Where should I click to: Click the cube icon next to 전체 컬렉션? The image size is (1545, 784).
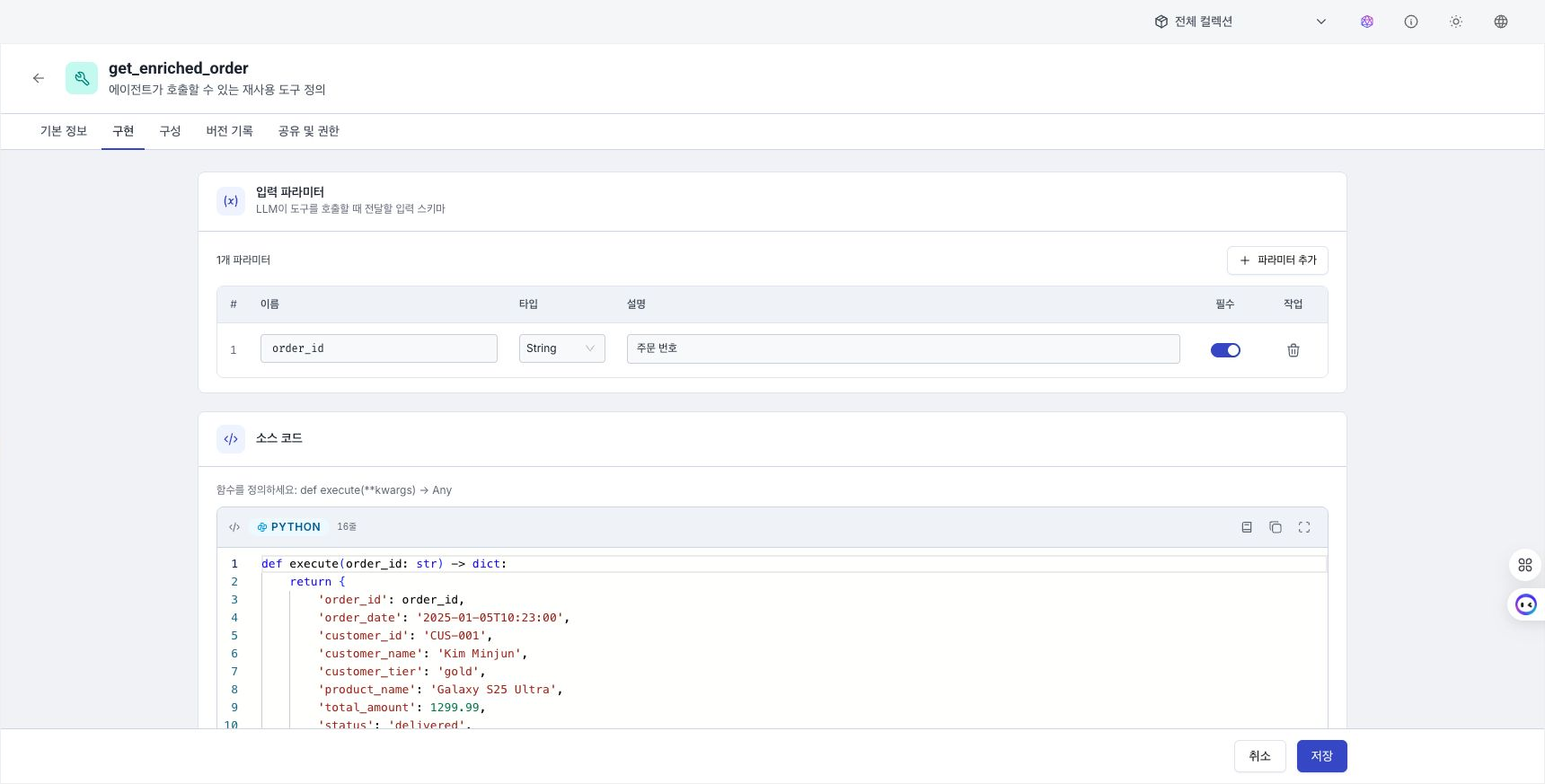(1161, 22)
